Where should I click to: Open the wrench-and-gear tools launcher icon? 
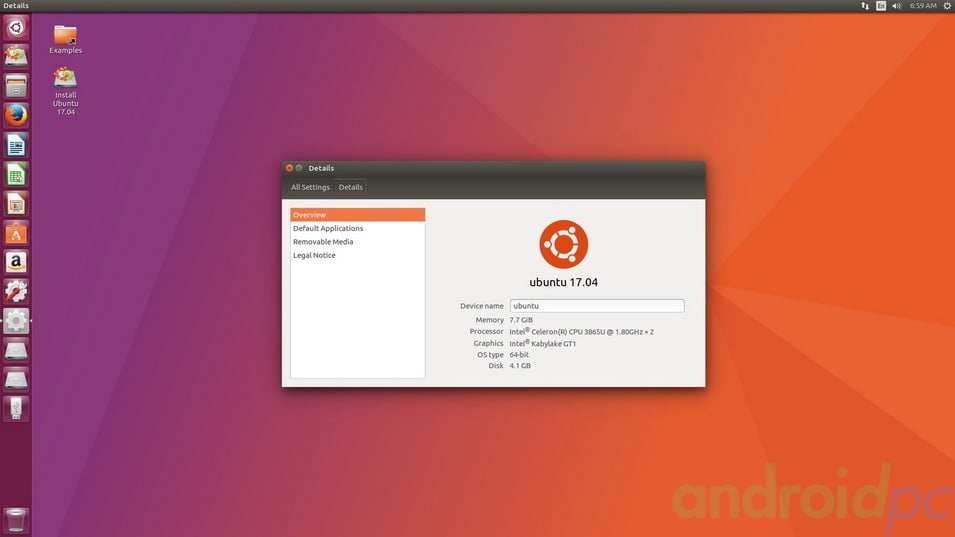[16, 292]
